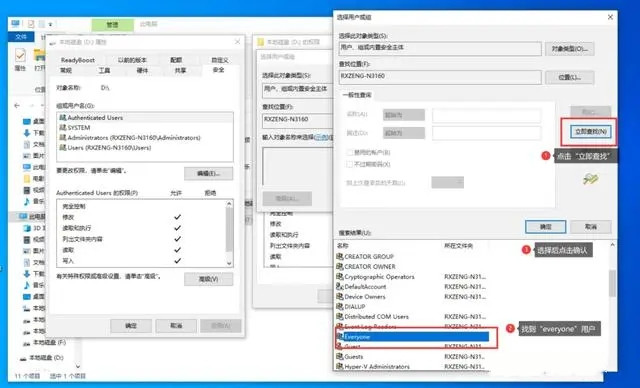This screenshot has height=388, width=640.
Task: Click the back arrow in File Explorer
Action: click(17, 106)
